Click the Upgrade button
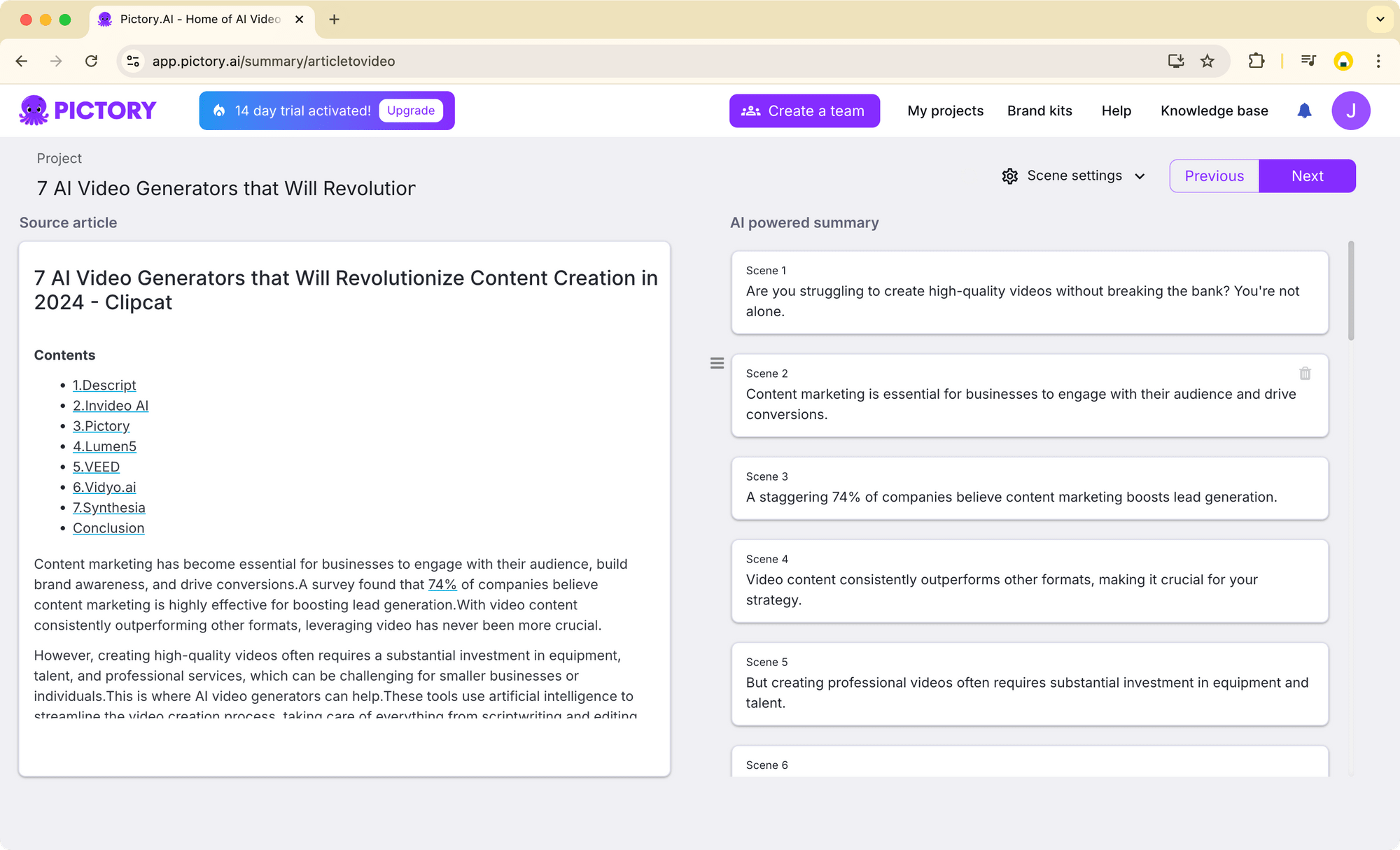The width and height of the screenshot is (1400, 850). (x=411, y=111)
